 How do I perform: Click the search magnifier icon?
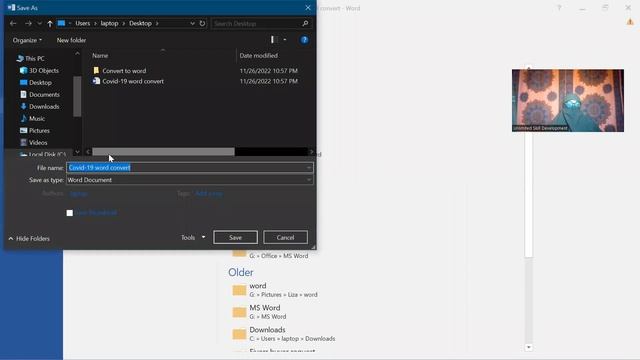(x=305, y=24)
